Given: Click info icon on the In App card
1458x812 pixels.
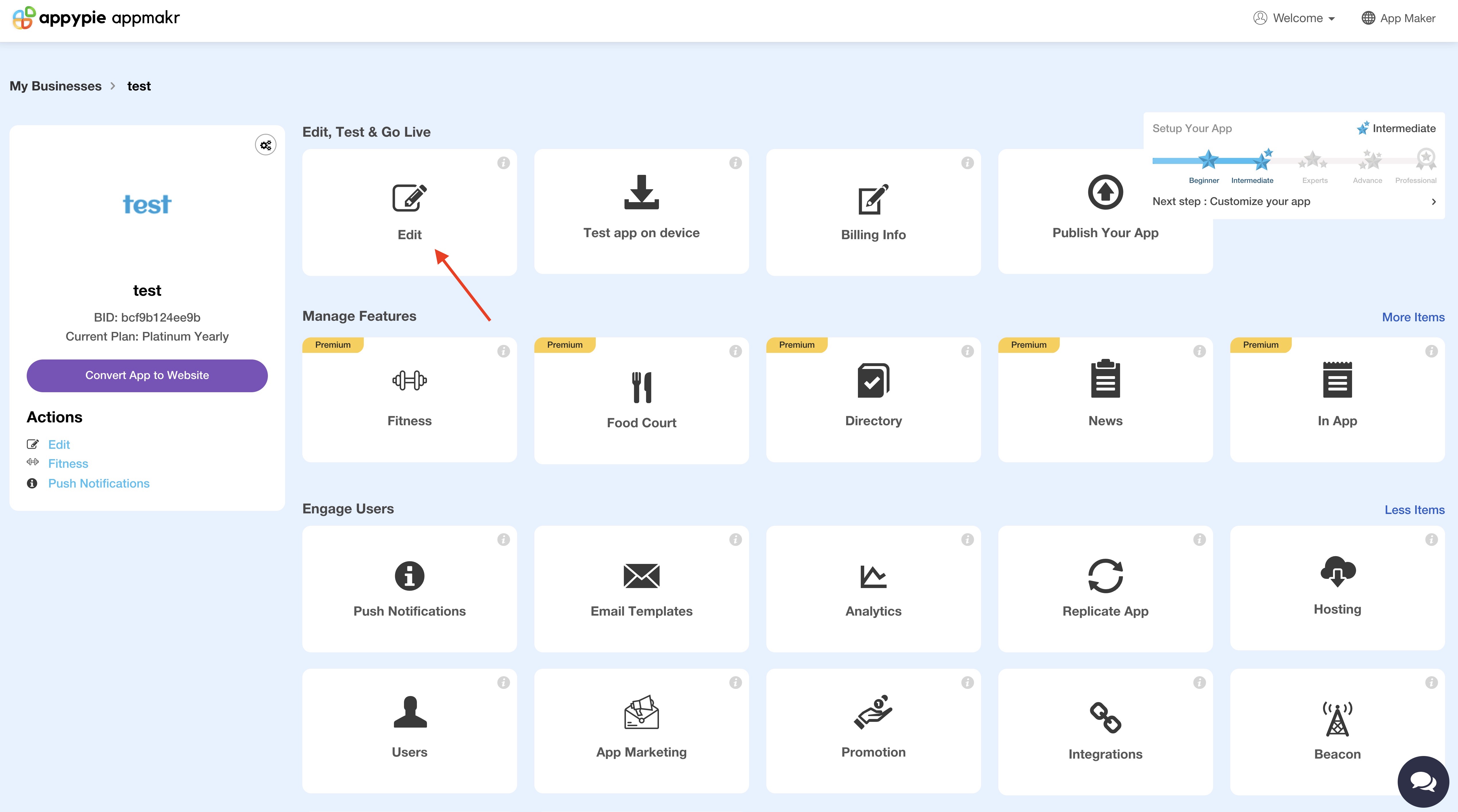Looking at the screenshot, I should (1431, 351).
